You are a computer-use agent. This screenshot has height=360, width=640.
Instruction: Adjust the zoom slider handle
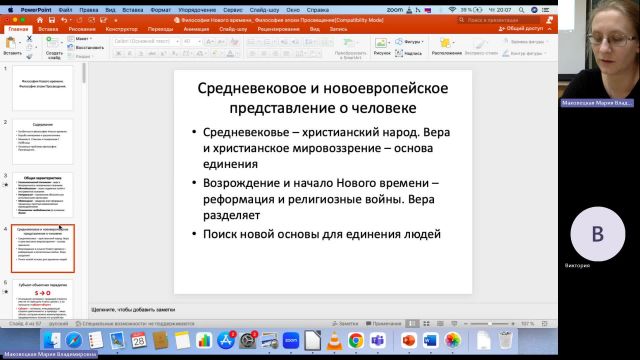point(489,324)
